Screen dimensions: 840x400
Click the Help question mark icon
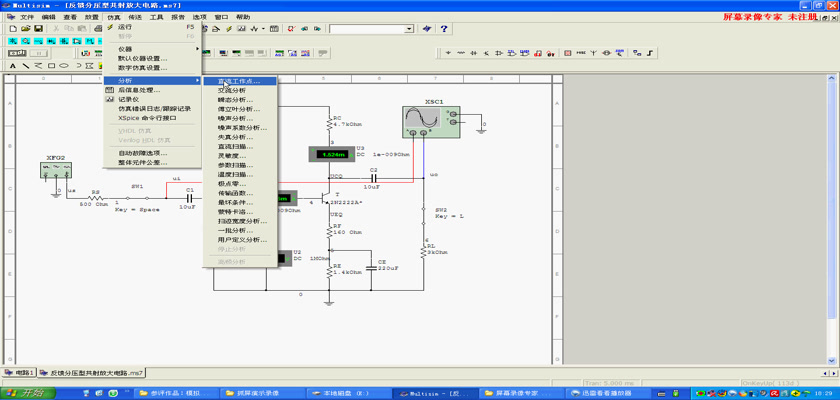coord(444,28)
